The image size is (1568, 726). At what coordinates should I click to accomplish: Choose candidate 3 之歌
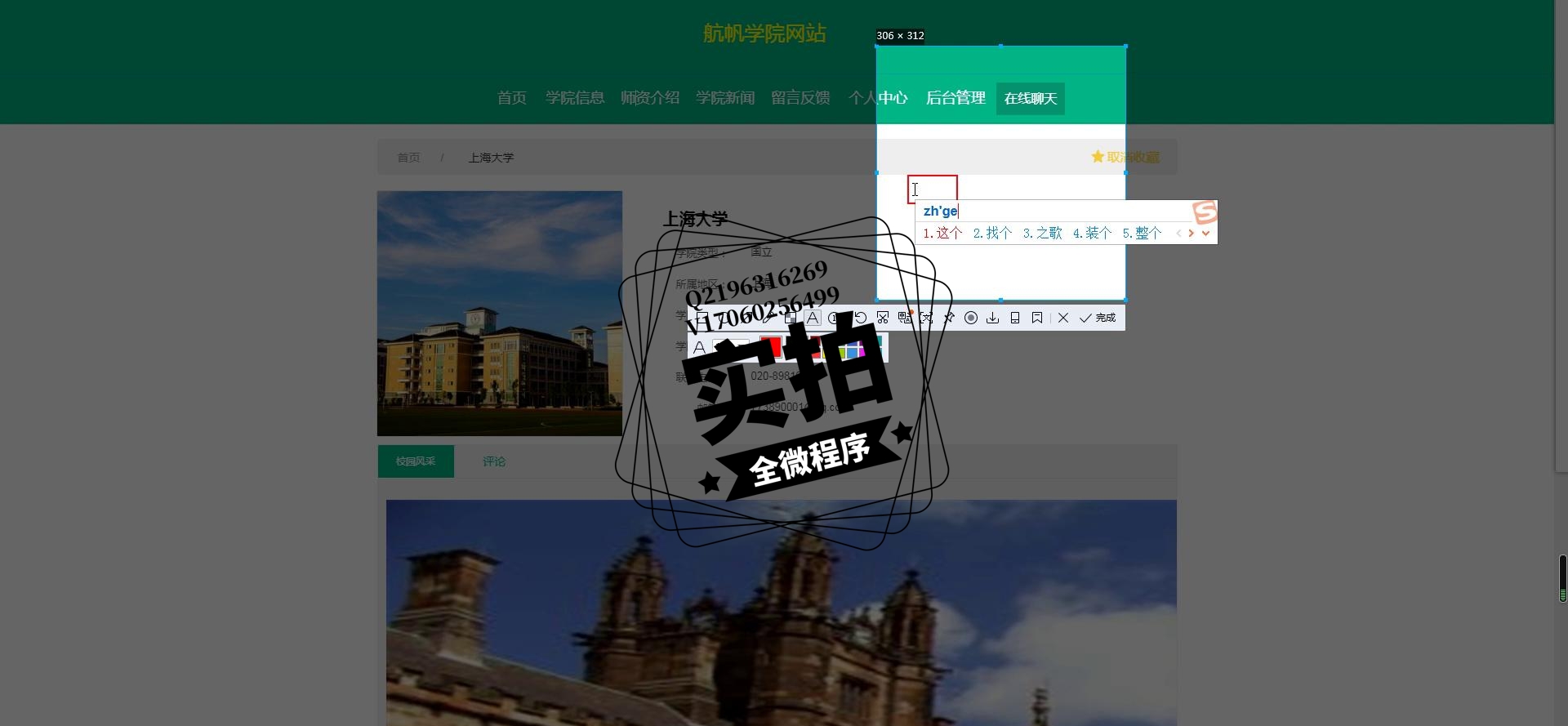pyautogui.click(x=1042, y=234)
